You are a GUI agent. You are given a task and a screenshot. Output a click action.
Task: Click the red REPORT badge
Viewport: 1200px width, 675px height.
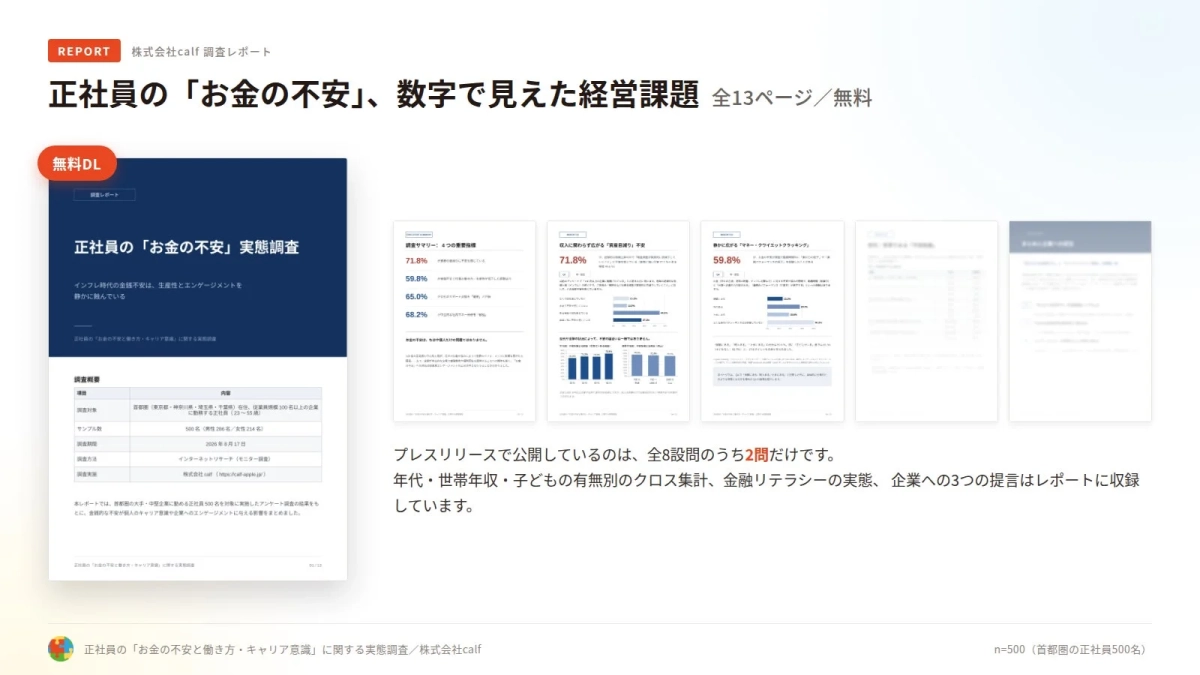tap(84, 51)
